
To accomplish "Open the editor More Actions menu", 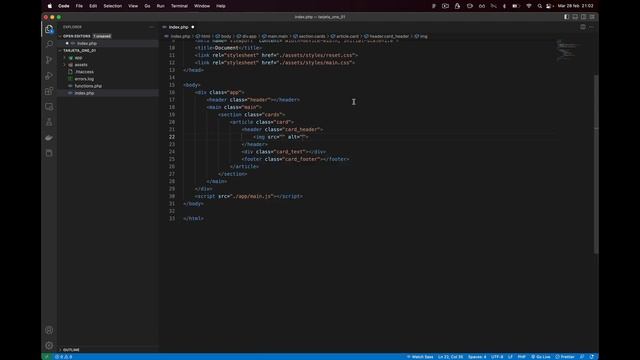I will point(591,27).
